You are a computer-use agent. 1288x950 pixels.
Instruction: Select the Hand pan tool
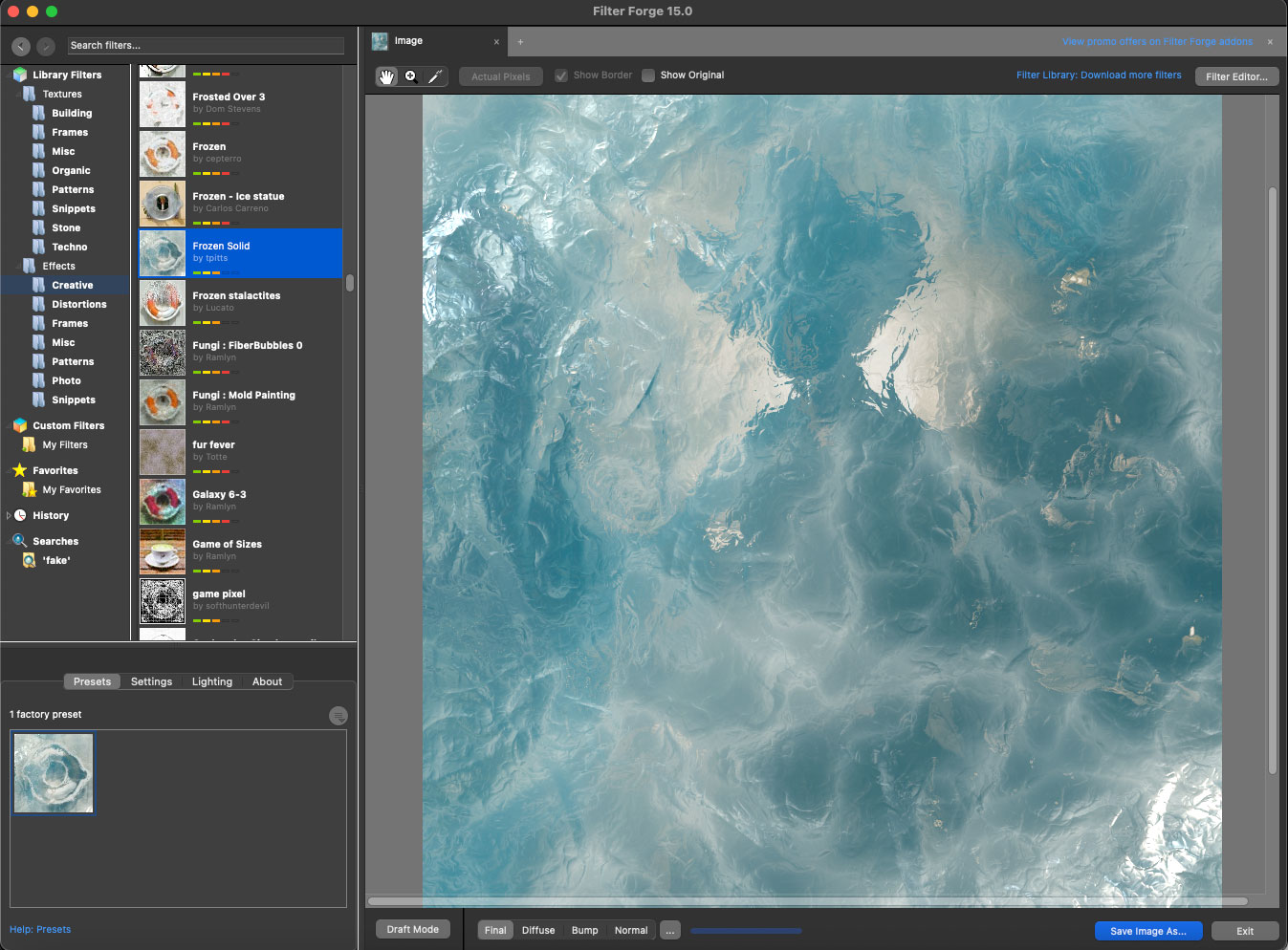click(386, 76)
